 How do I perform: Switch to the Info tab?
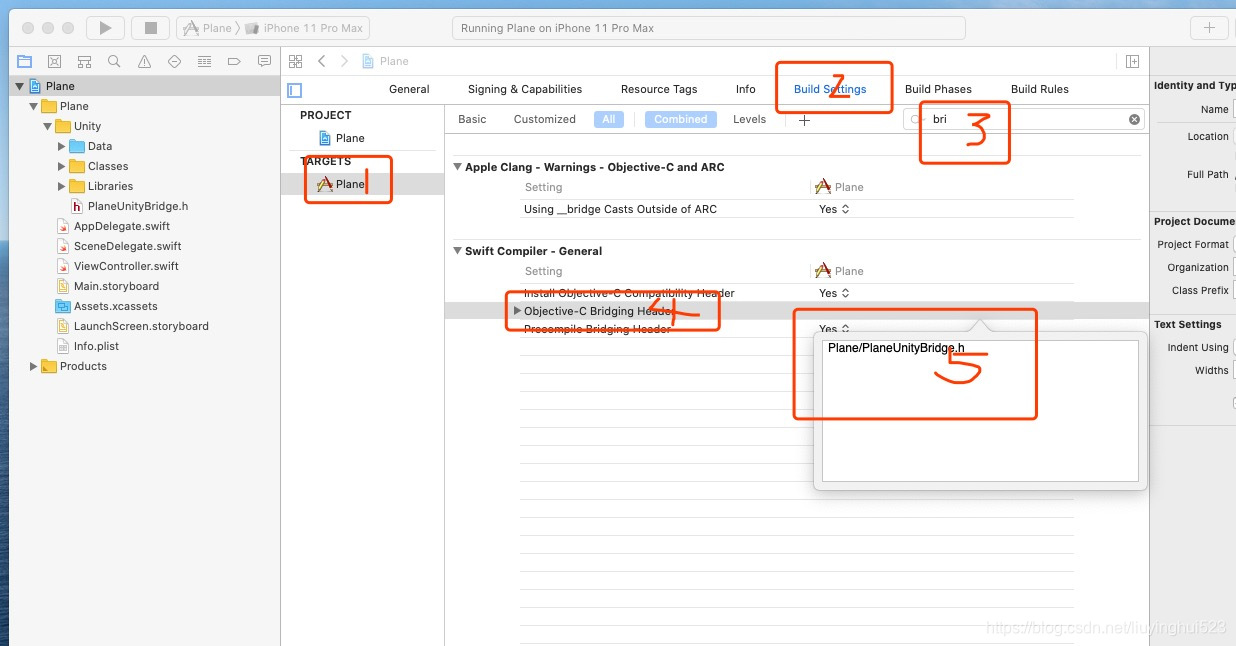(746, 89)
